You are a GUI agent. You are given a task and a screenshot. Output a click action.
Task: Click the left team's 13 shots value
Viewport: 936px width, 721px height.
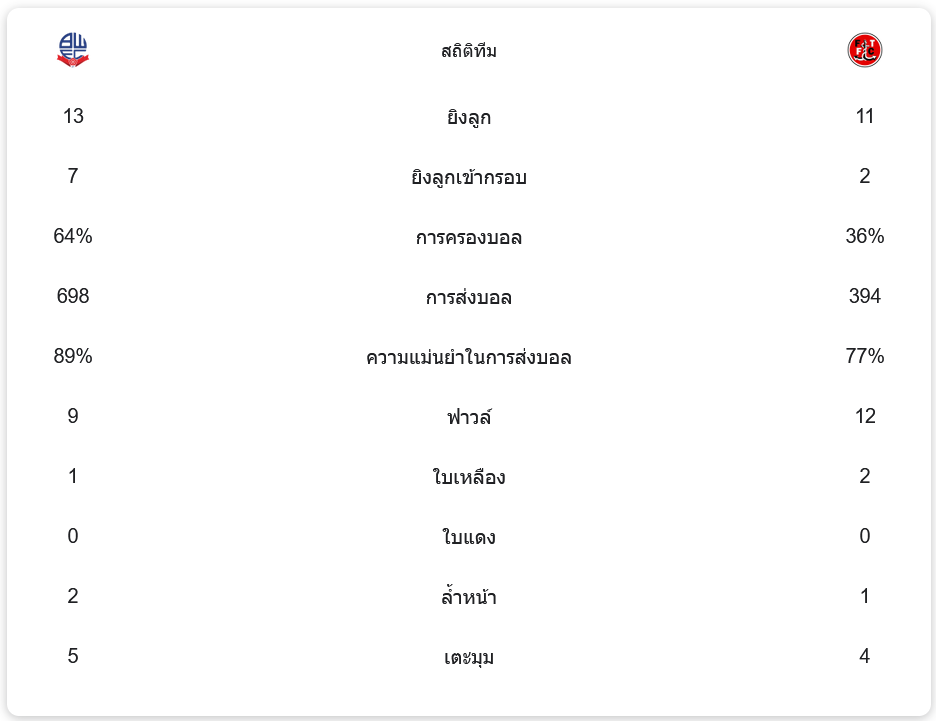click(x=73, y=116)
